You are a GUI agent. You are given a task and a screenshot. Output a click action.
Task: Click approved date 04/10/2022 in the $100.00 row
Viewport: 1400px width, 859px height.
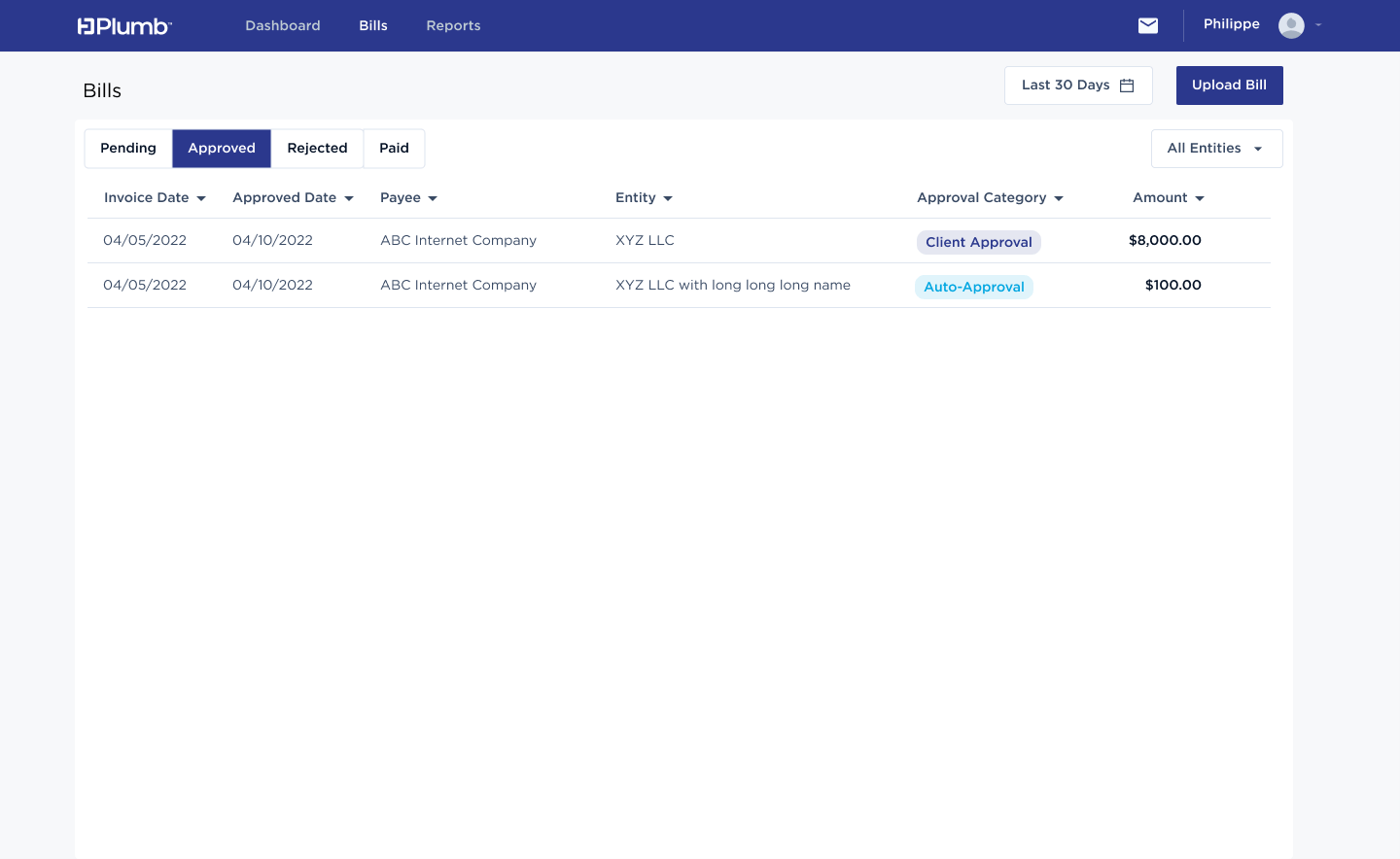[x=272, y=285]
